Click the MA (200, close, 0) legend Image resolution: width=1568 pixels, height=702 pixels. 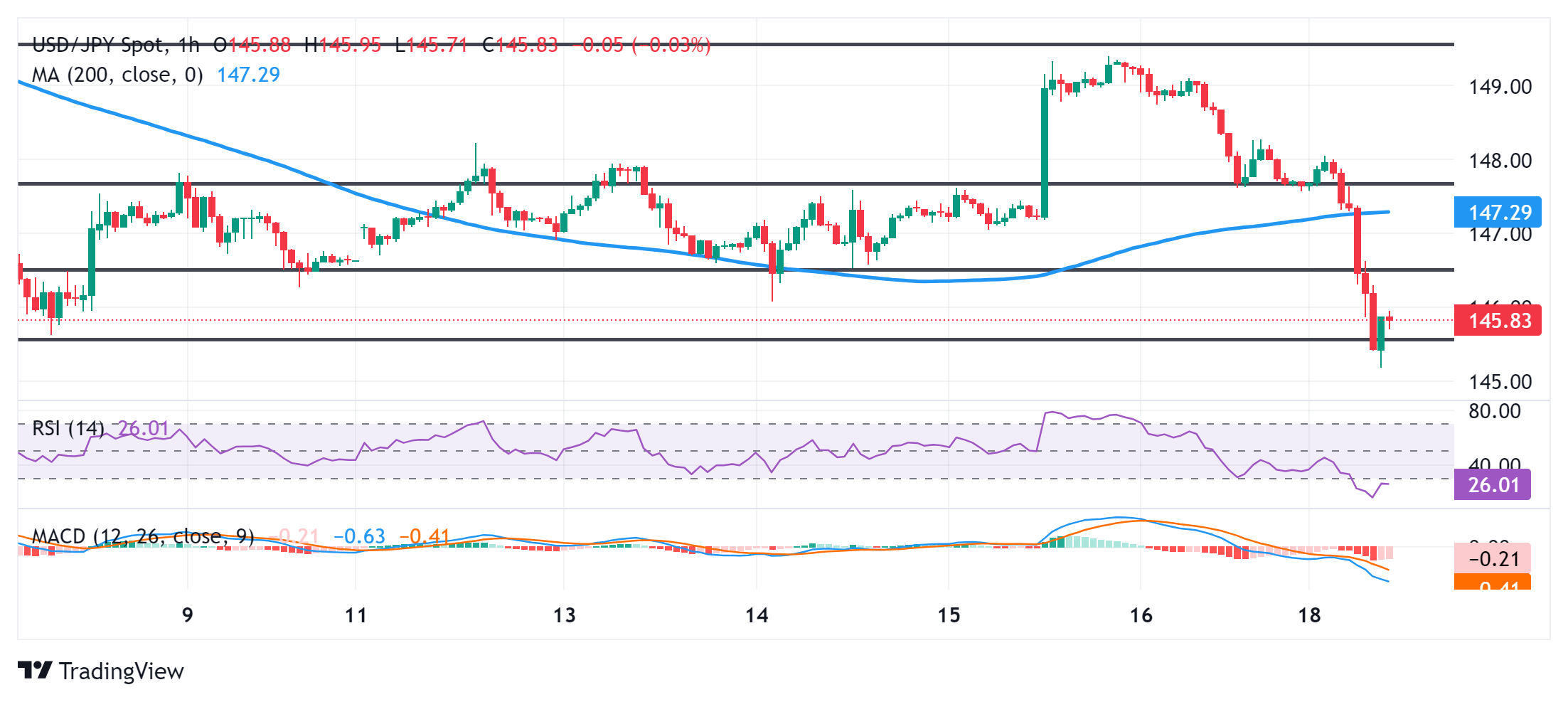[117, 75]
